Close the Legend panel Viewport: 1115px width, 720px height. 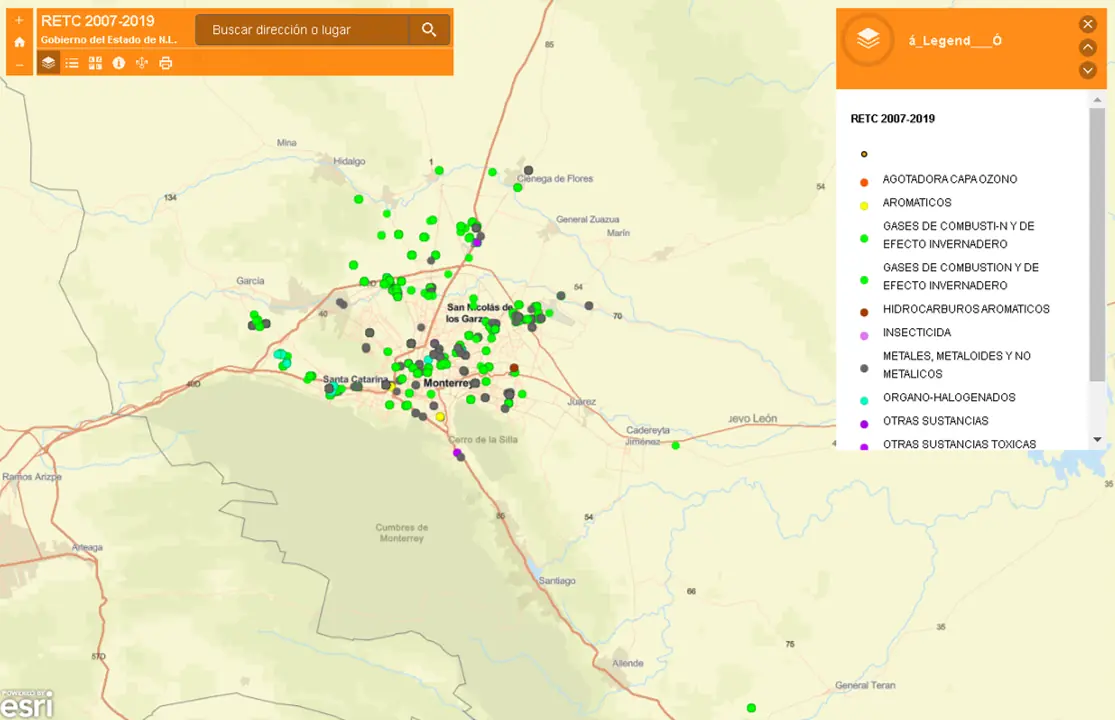click(1088, 24)
